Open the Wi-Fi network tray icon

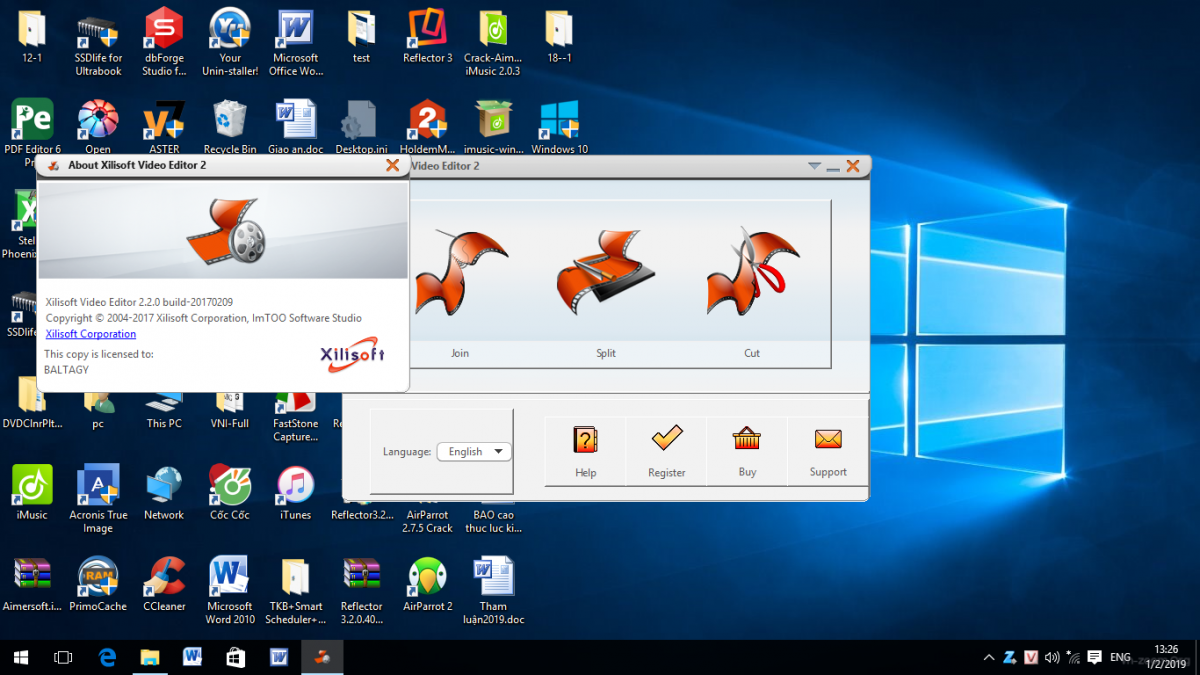tap(1073, 657)
